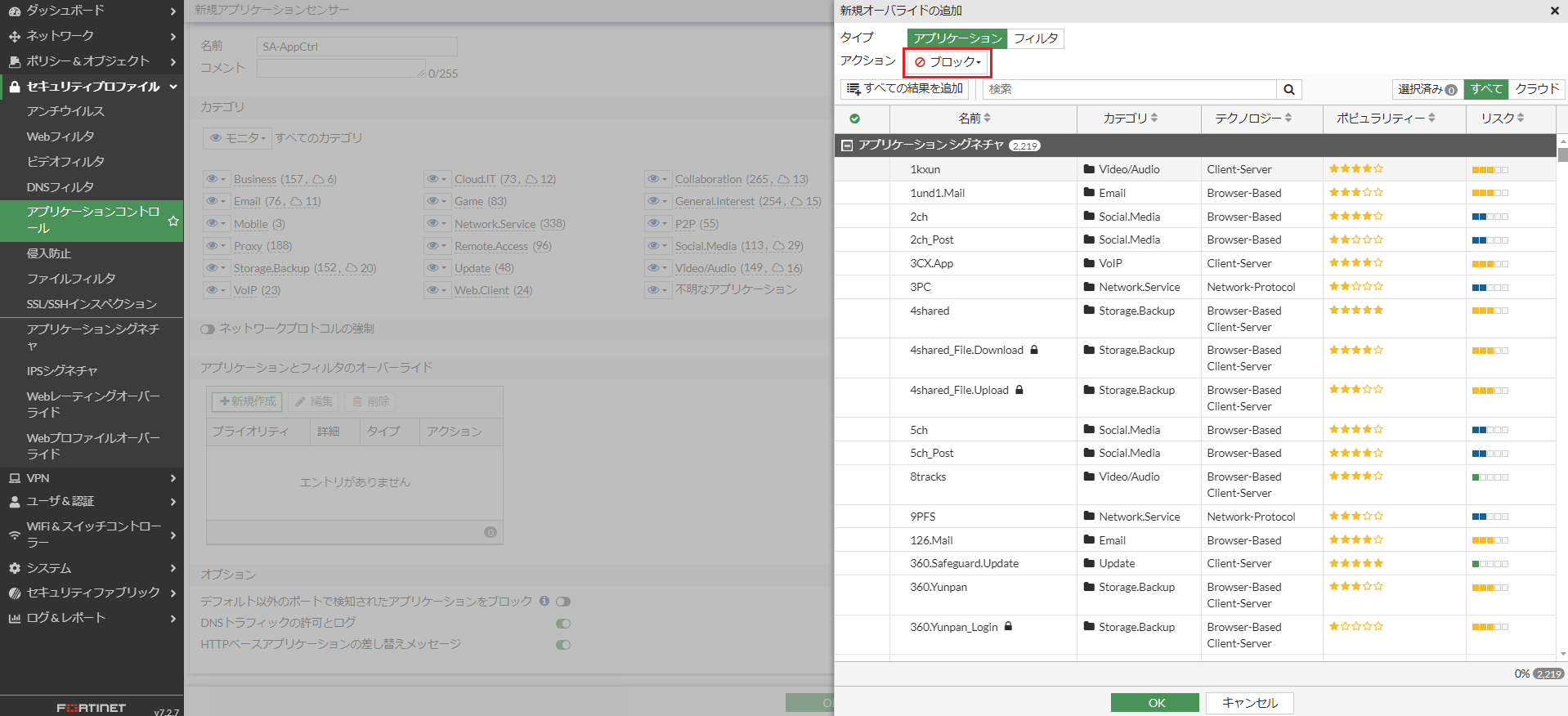The width and height of the screenshot is (1568, 716).
Task: Click the risk bar for 8tracks
Action: (x=1490, y=477)
